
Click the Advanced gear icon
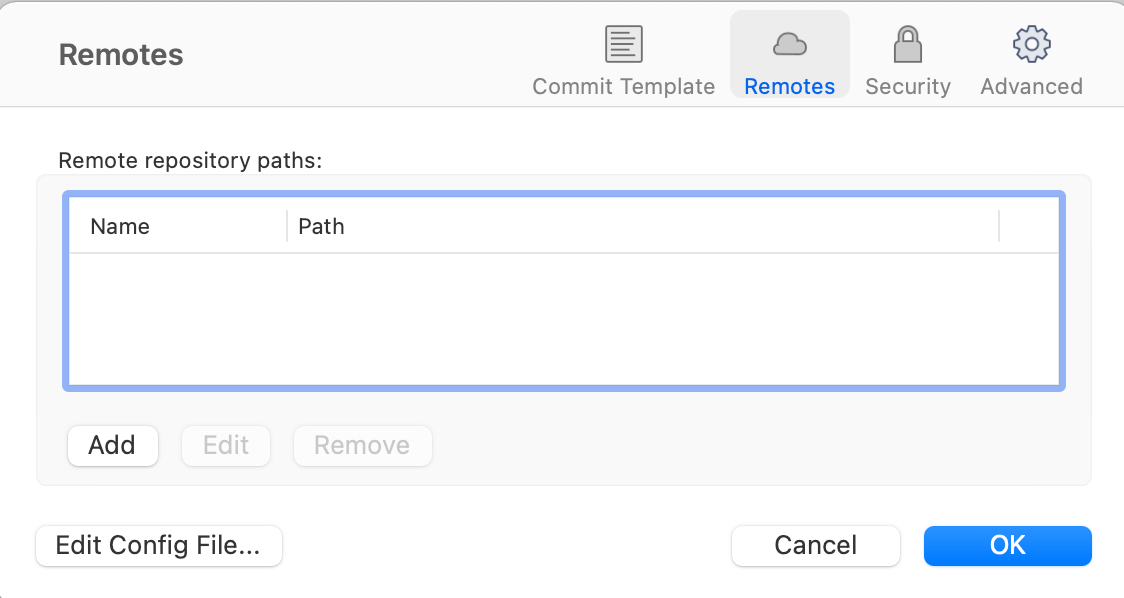pyautogui.click(x=1031, y=45)
